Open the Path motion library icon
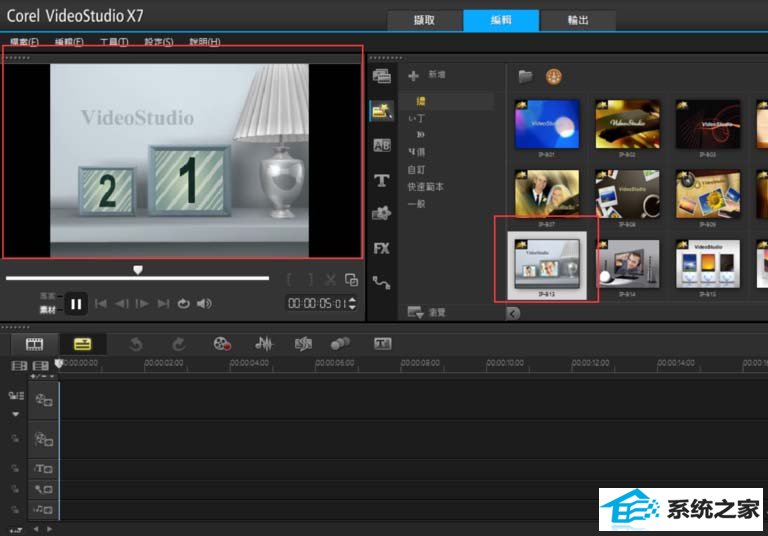The height and width of the screenshot is (536, 768). (x=382, y=283)
